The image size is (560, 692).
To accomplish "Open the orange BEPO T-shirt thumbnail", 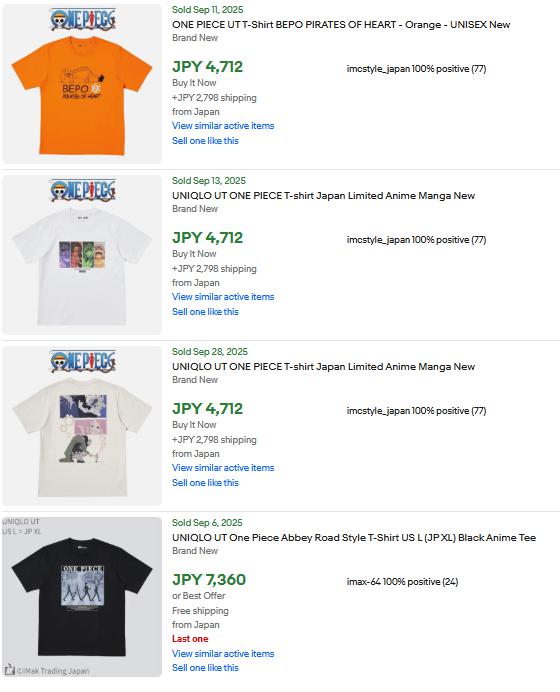I will [x=82, y=84].
